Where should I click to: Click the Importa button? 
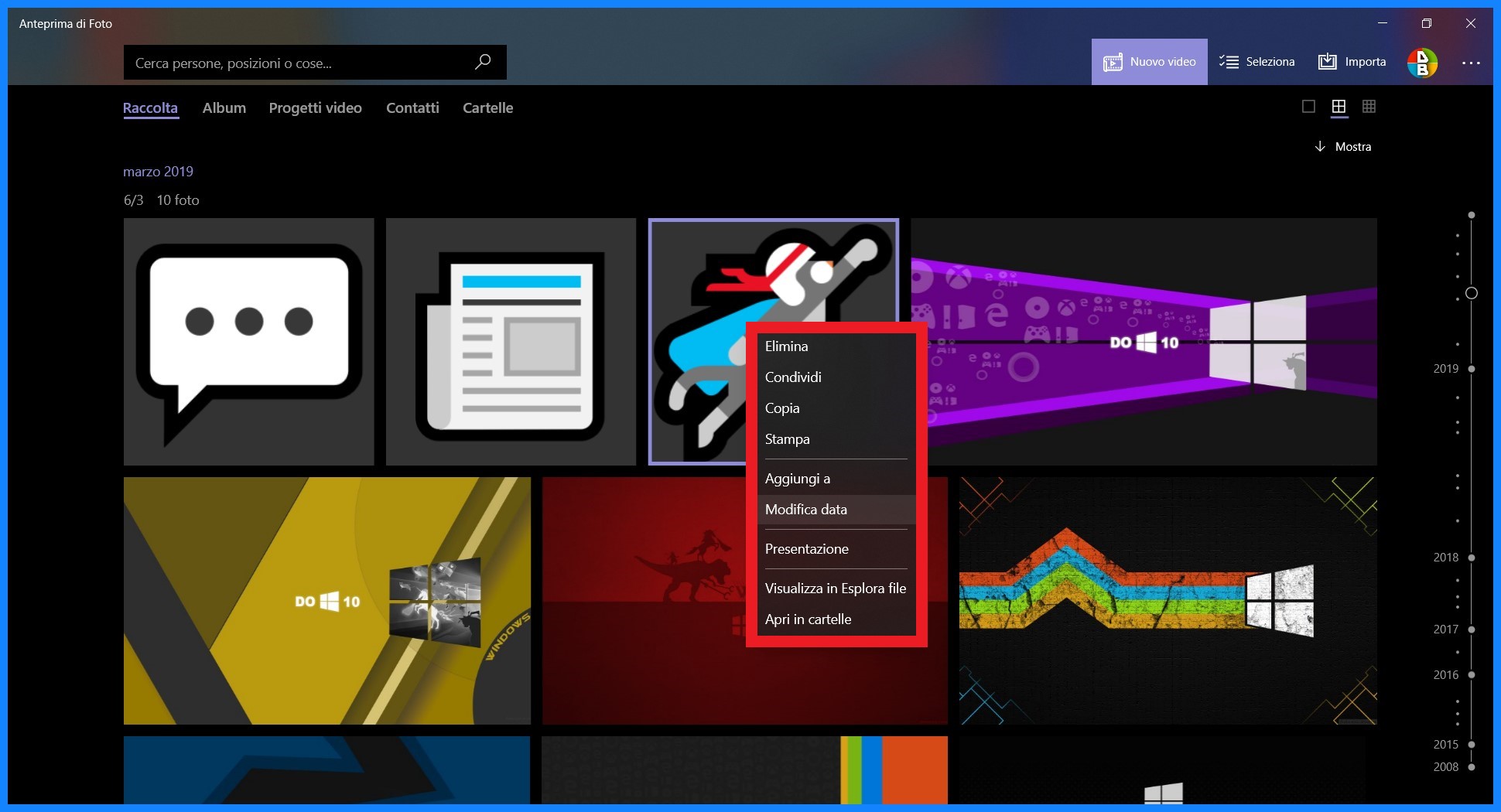(1352, 62)
